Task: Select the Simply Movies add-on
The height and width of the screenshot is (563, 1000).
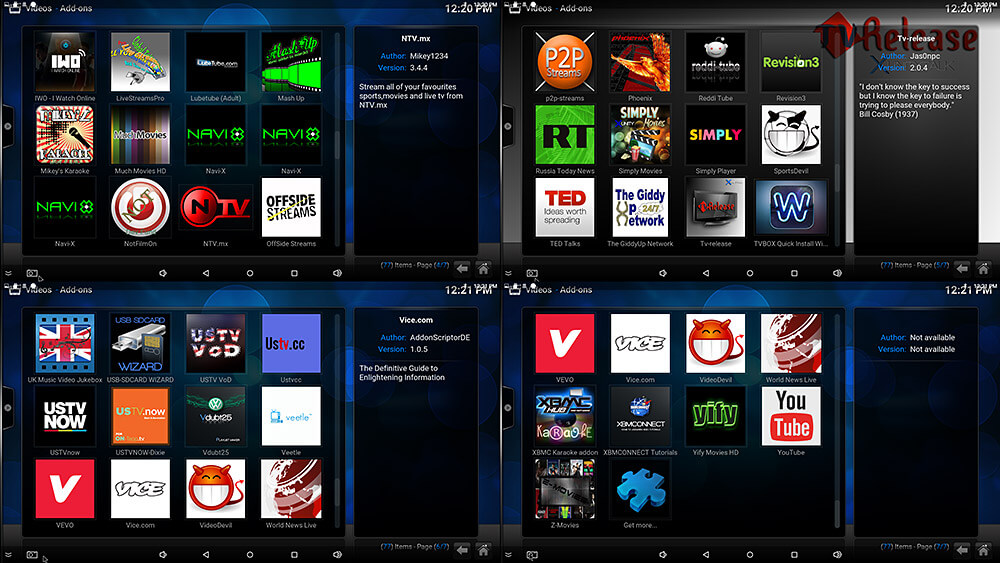Action: [x=640, y=135]
